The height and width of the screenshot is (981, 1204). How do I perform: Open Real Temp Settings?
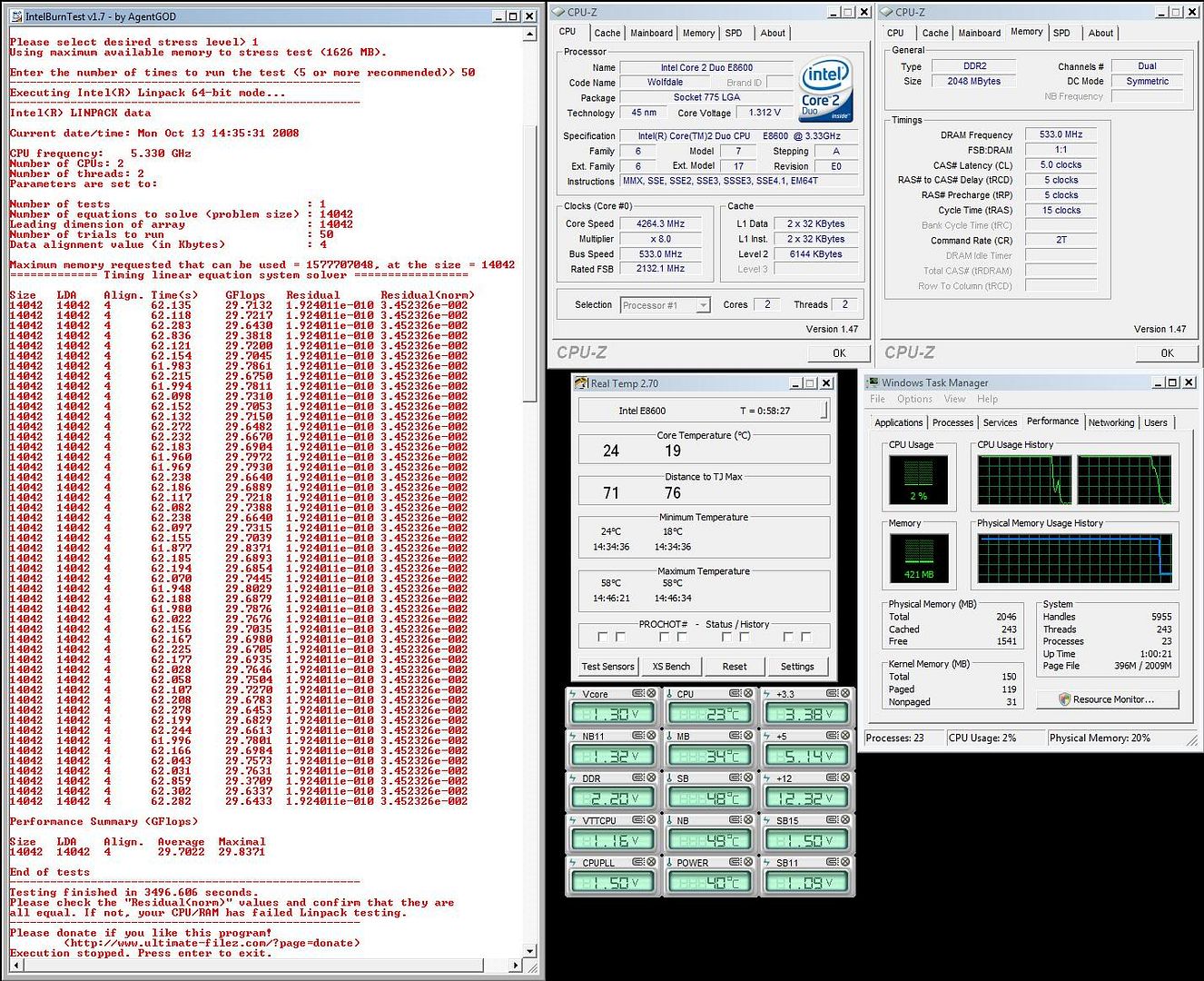pos(797,666)
